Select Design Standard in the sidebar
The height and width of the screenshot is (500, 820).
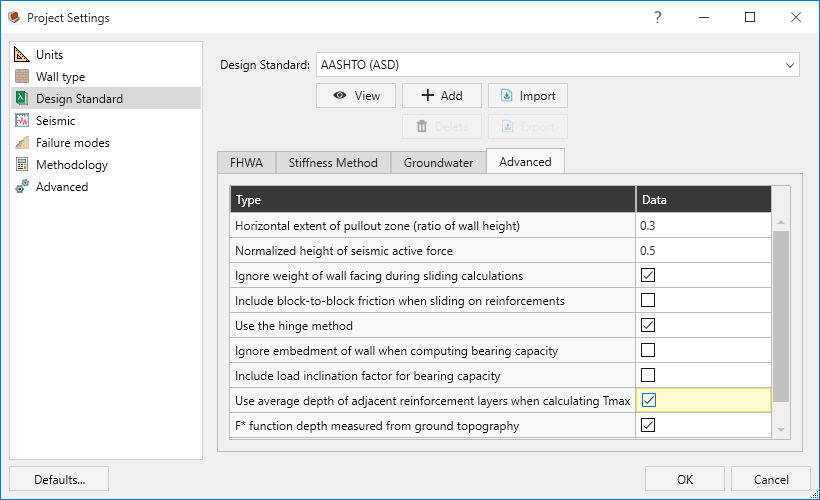106,98
